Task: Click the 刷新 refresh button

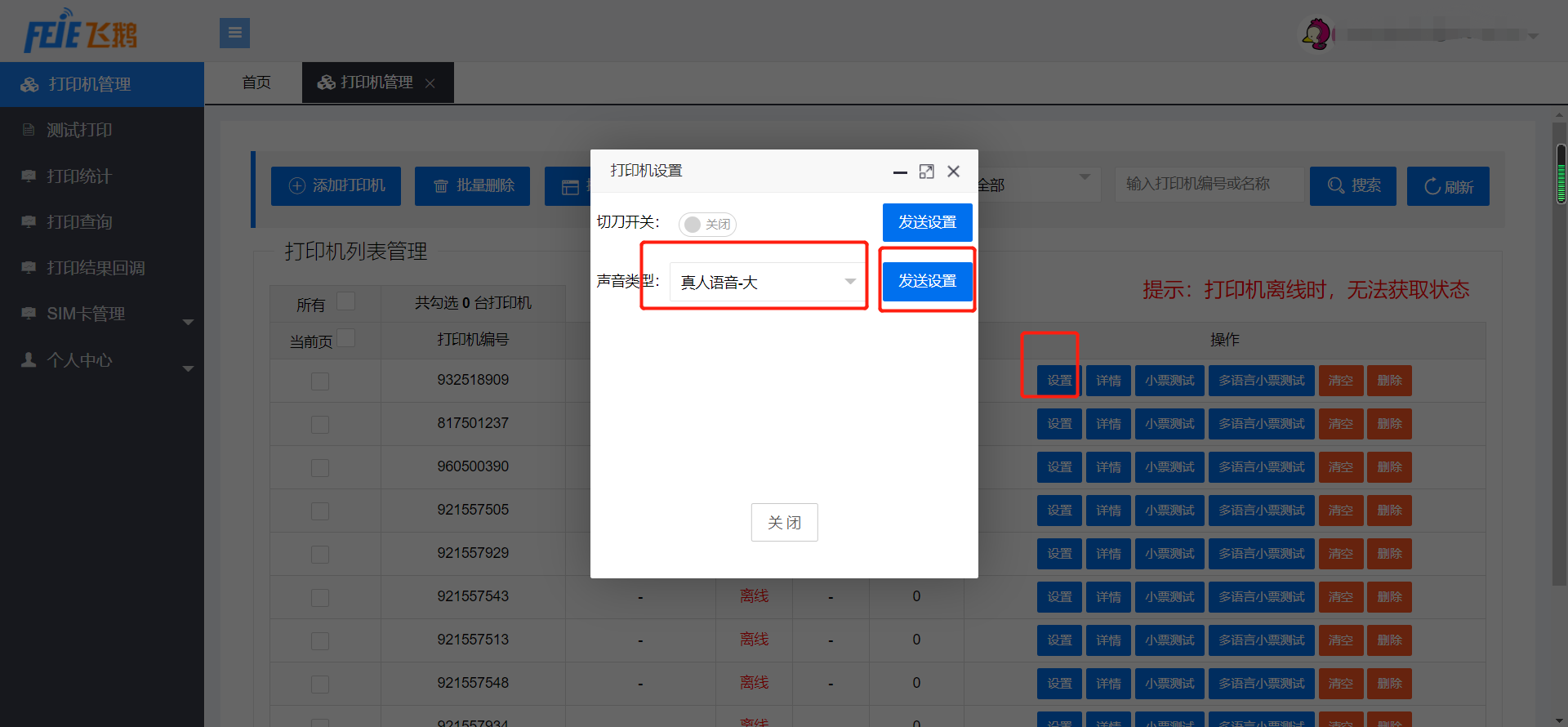Action: coord(1448,186)
